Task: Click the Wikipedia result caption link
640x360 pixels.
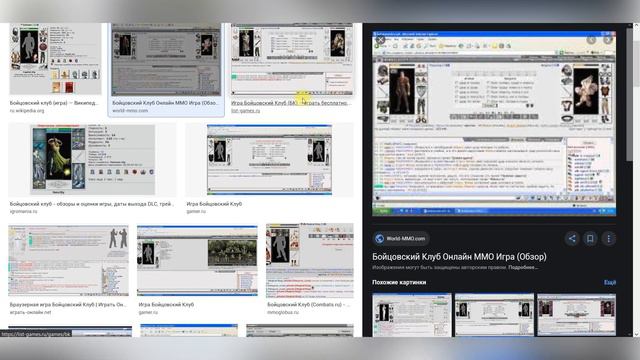Action: click(54, 103)
